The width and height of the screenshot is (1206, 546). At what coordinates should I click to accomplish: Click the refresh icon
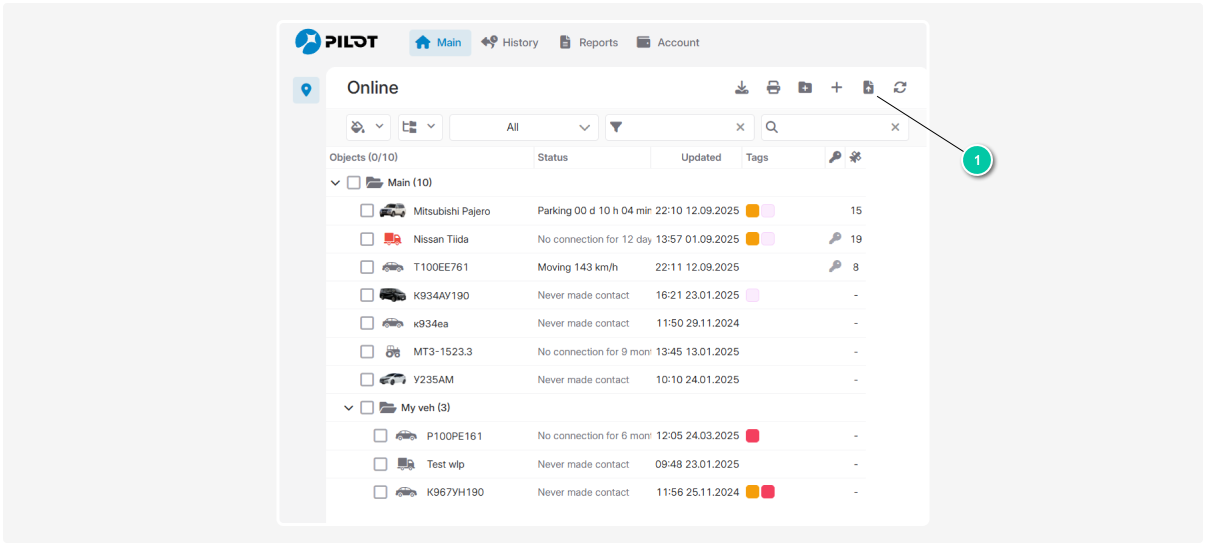point(900,88)
